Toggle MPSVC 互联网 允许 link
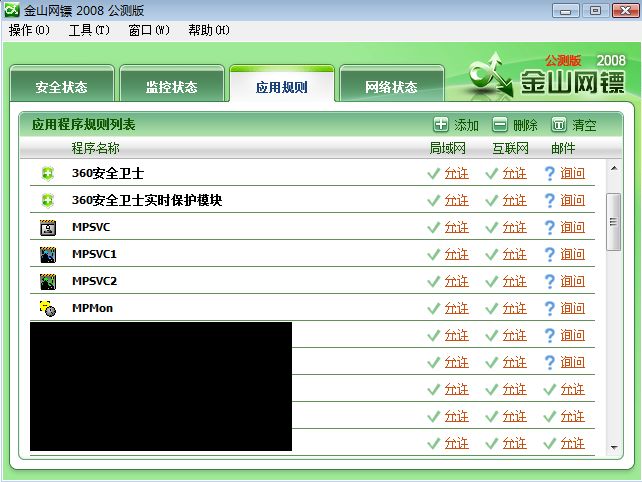The width and height of the screenshot is (642, 482). tap(515, 228)
